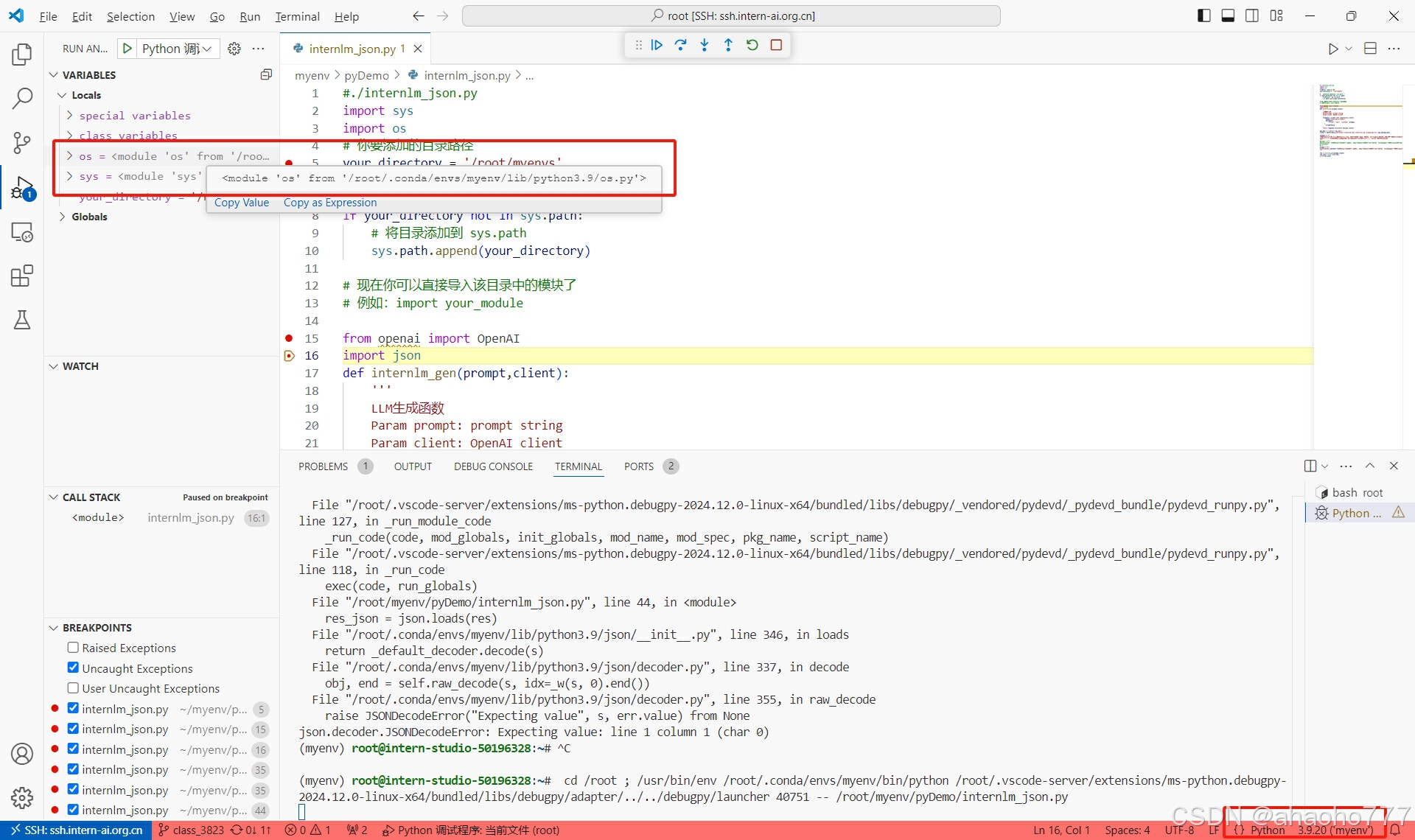Screen dimensions: 1415x840
Task: Start debugging with green play button
Action: tap(127, 49)
